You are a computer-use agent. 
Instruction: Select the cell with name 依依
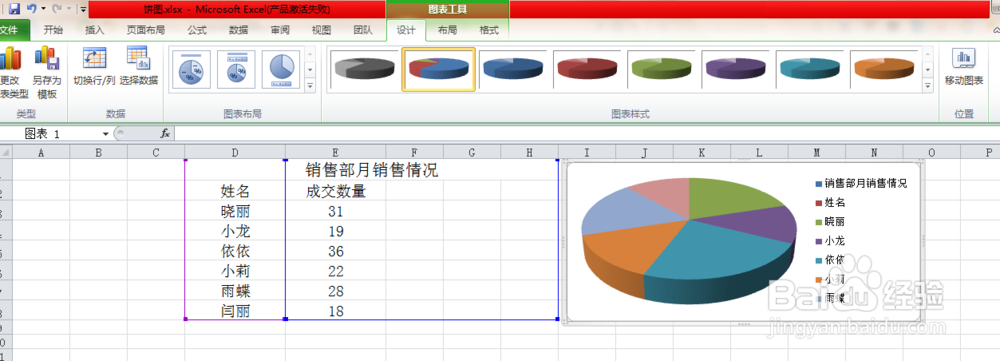235,251
